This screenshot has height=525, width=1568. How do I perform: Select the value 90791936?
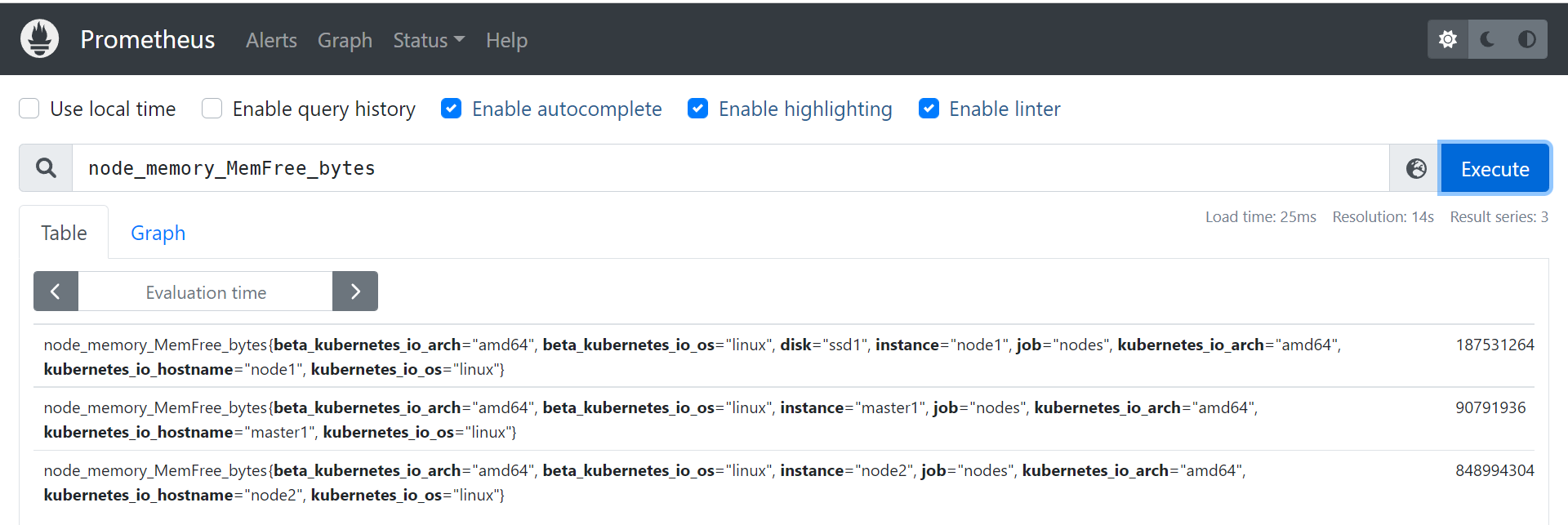pyautogui.click(x=1490, y=407)
